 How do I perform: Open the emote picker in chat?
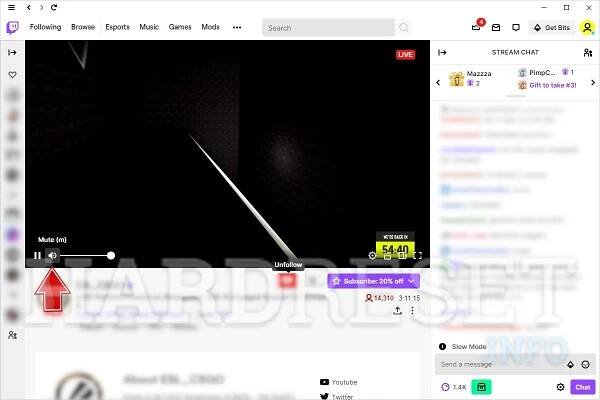pos(585,365)
